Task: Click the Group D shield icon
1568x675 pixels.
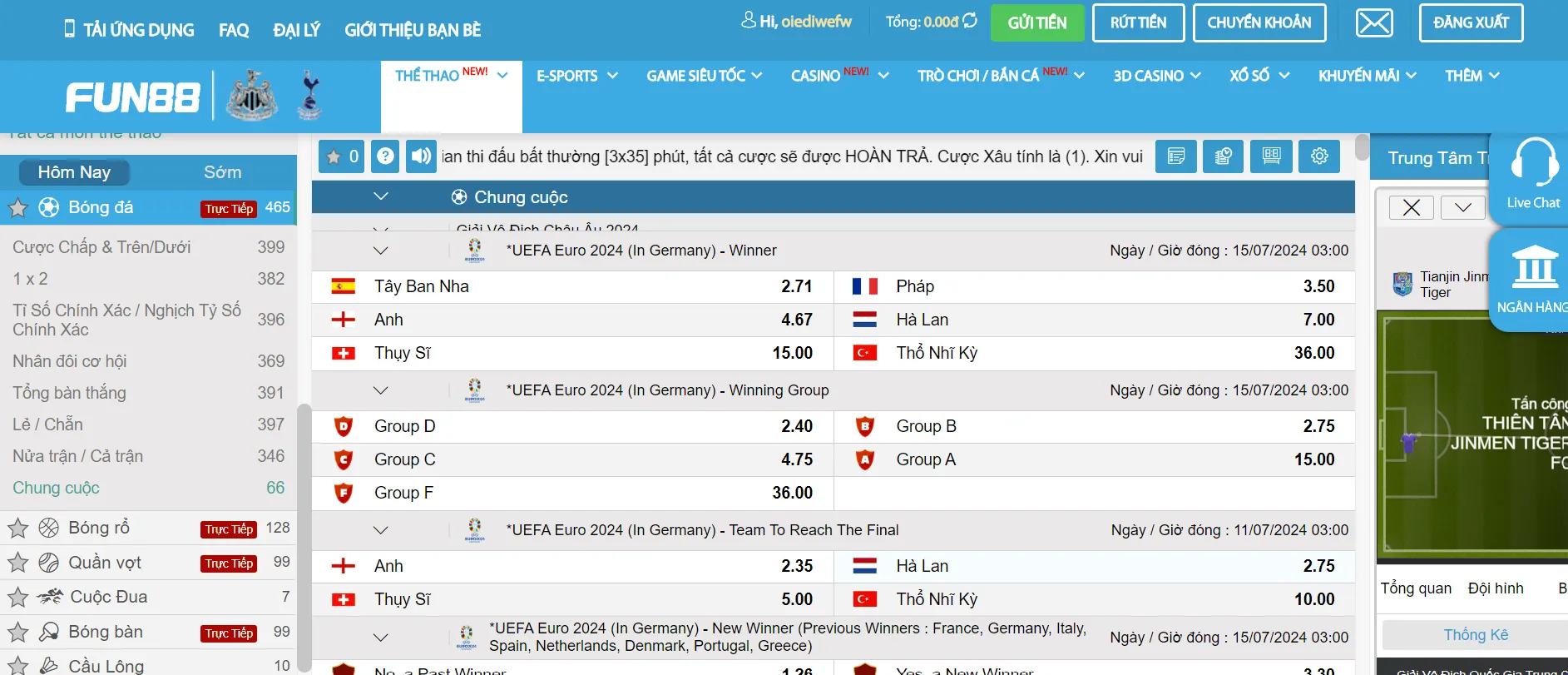Action: [343, 427]
